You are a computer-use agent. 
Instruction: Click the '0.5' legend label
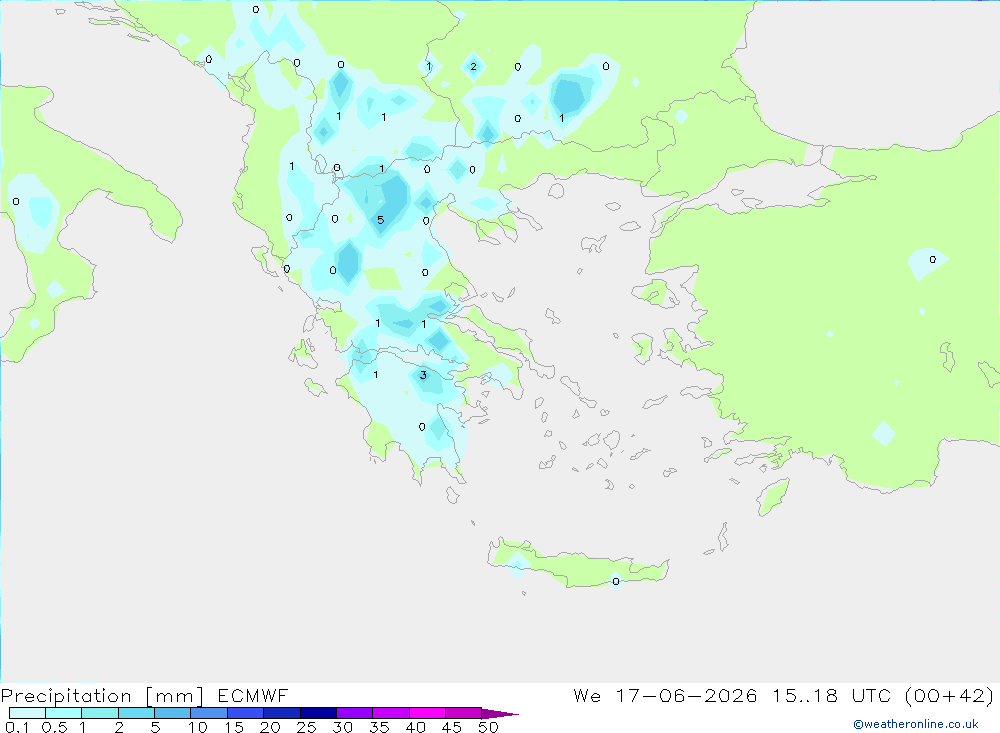coord(54,727)
